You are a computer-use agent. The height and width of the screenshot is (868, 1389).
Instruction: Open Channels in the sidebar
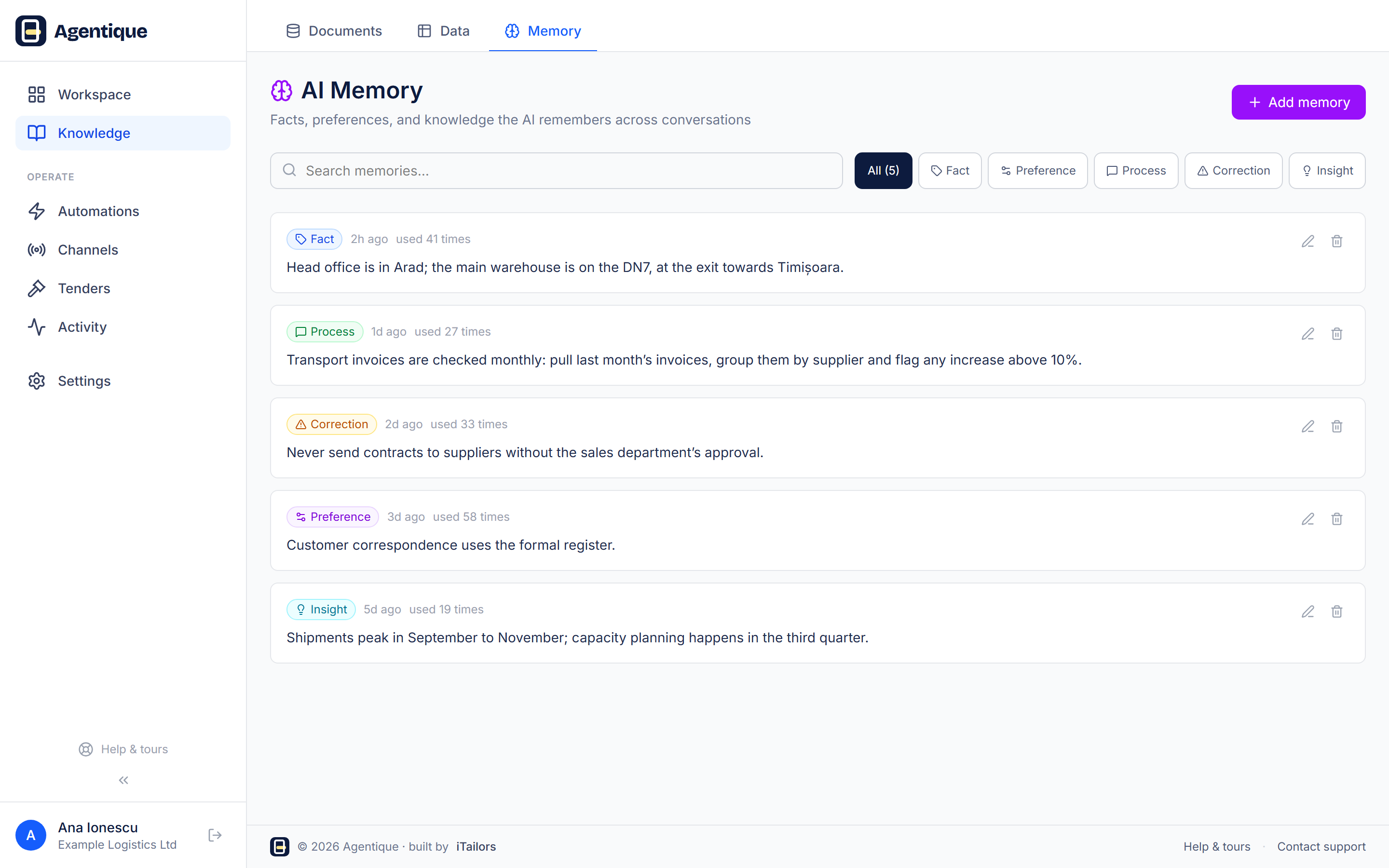point(123,250)
